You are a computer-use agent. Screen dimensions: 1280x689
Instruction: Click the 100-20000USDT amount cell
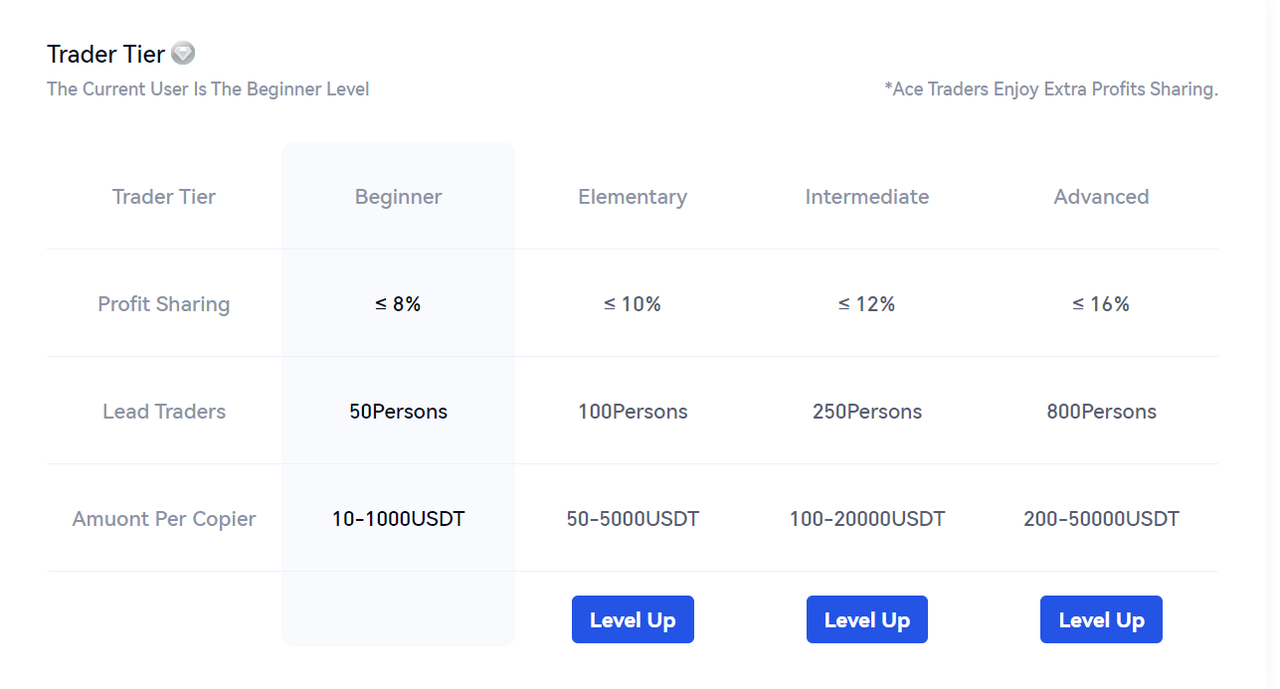pyautogui.click(x=867, y=519)
